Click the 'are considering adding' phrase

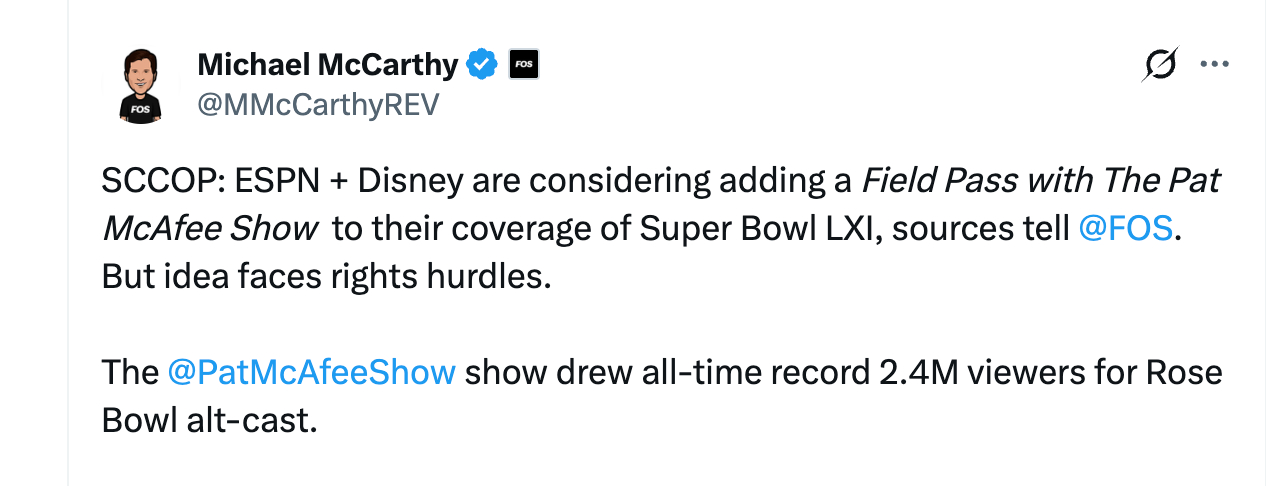[x=640, y=181]
